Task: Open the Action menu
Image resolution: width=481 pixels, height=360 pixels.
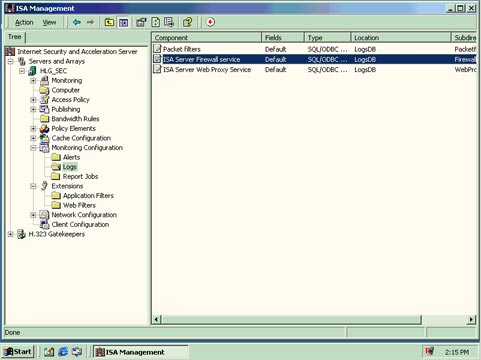Action: [x=24, y=22]
